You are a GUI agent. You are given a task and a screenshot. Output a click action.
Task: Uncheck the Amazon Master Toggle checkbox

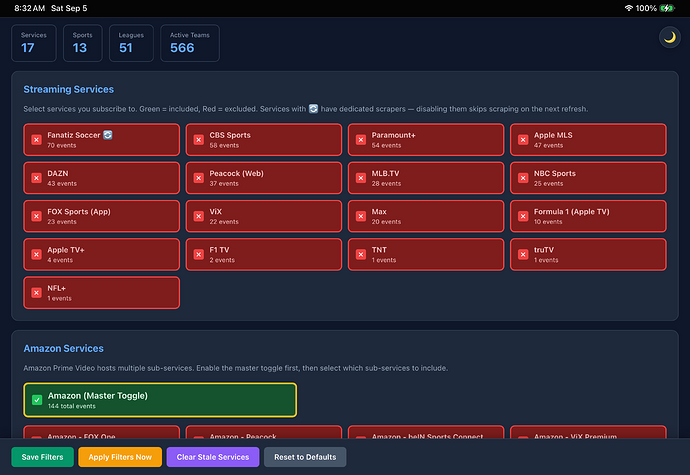[x=37, y=400]
